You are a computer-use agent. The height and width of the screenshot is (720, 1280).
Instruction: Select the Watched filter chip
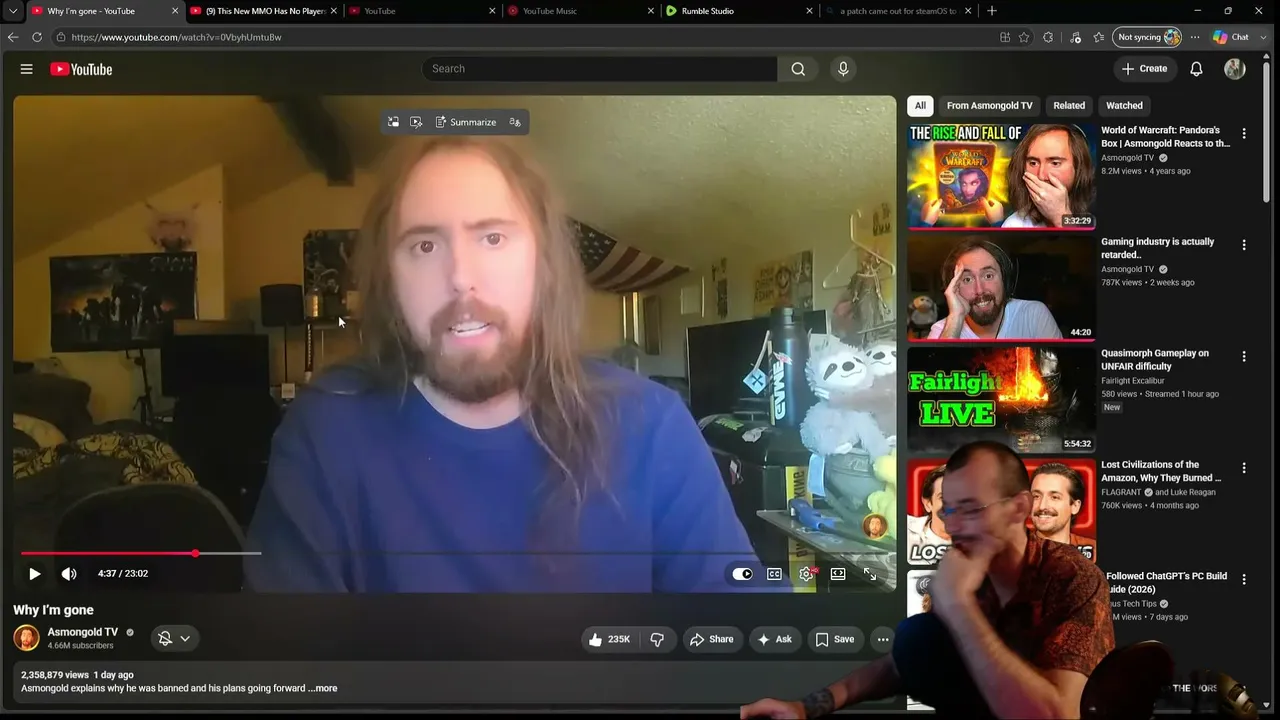1124,105
